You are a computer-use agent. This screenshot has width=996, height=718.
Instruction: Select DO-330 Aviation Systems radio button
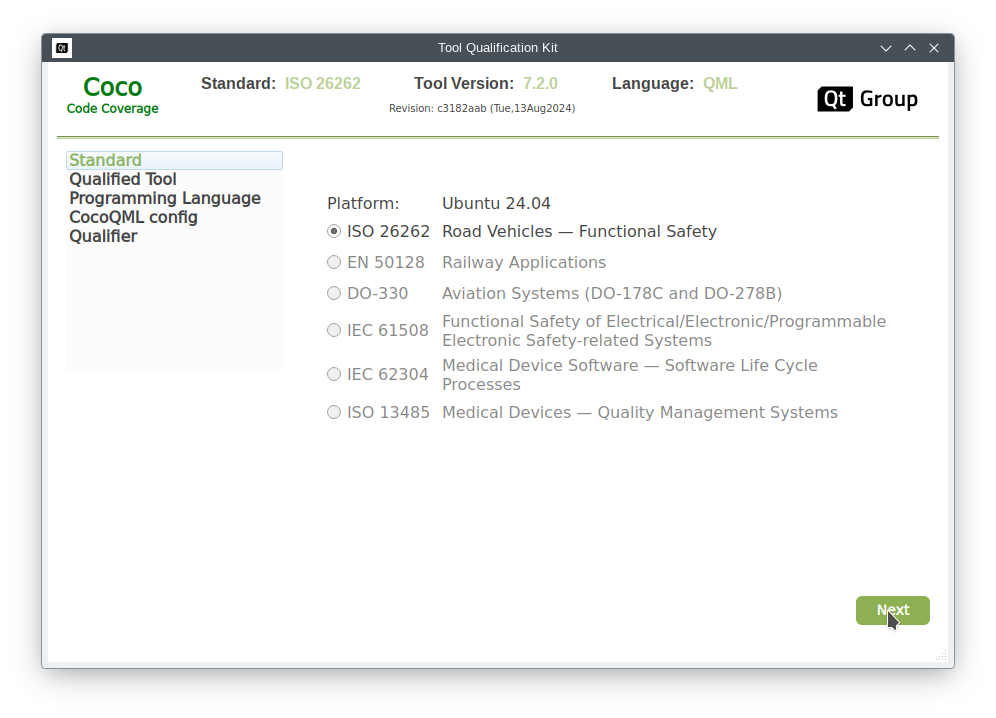(x=334, y=293)
